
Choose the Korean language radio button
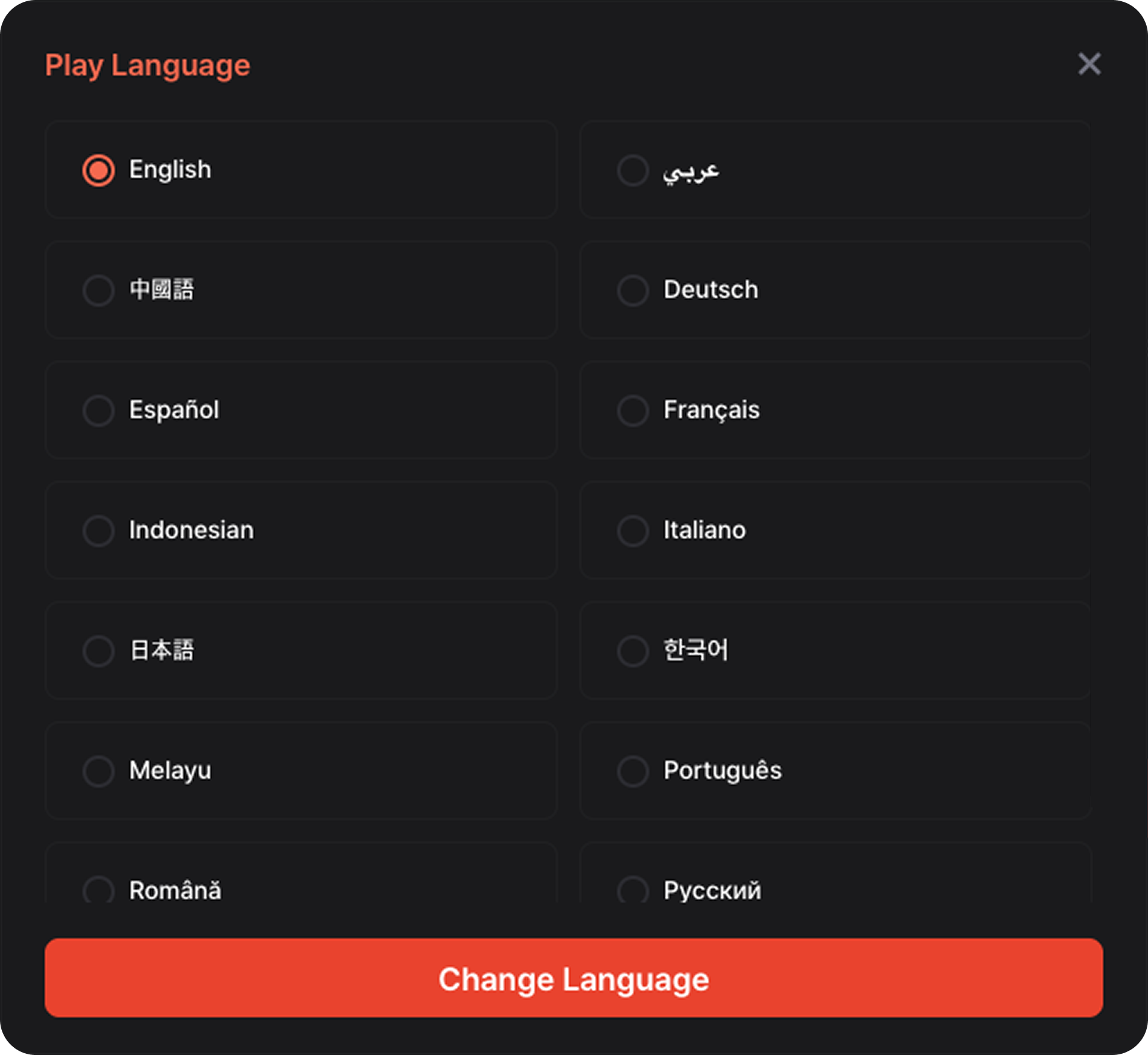click(x=633, y=651)
